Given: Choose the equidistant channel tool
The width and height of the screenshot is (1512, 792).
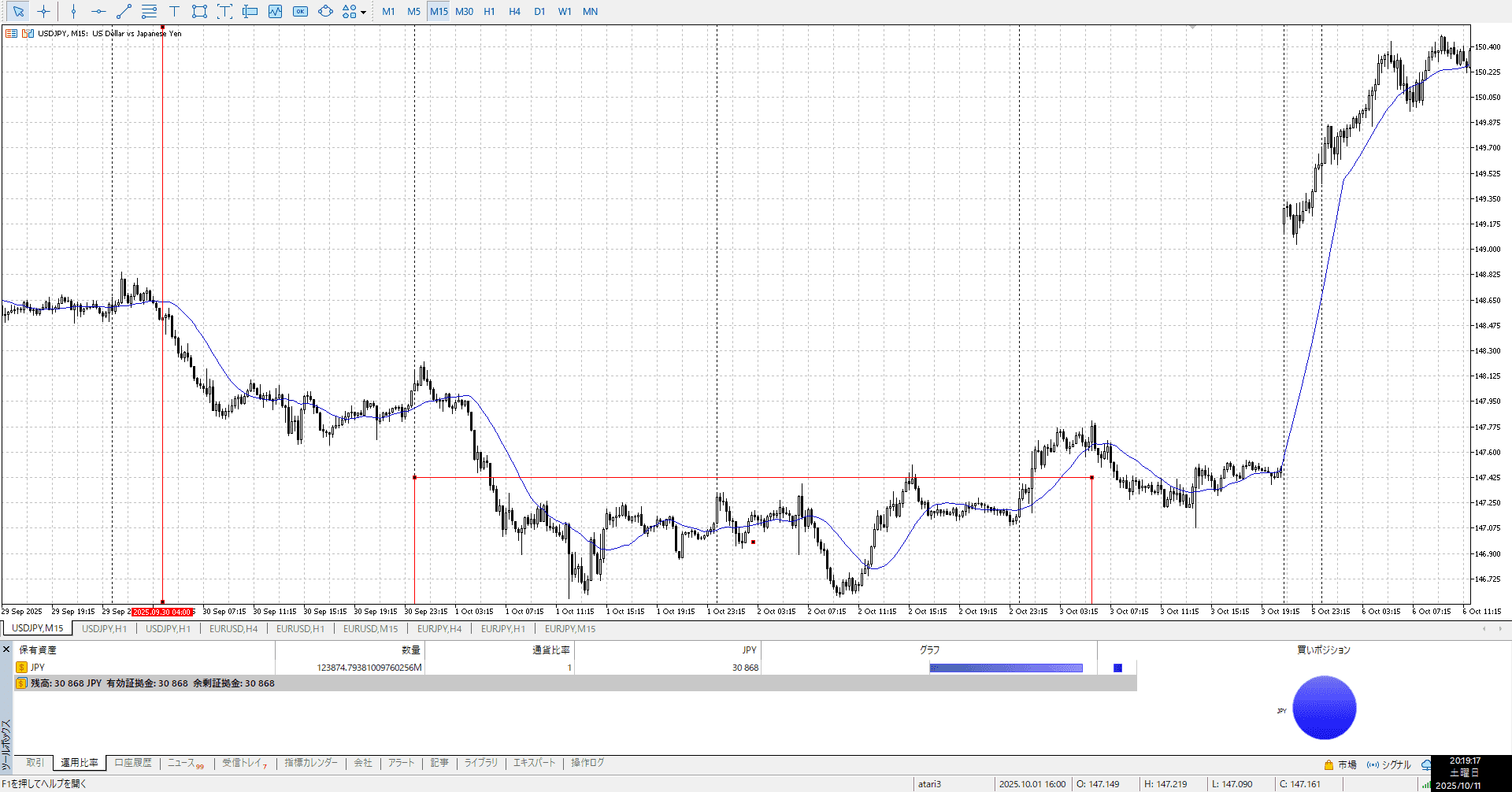Looking at the screenshot, I should (149, 11).
